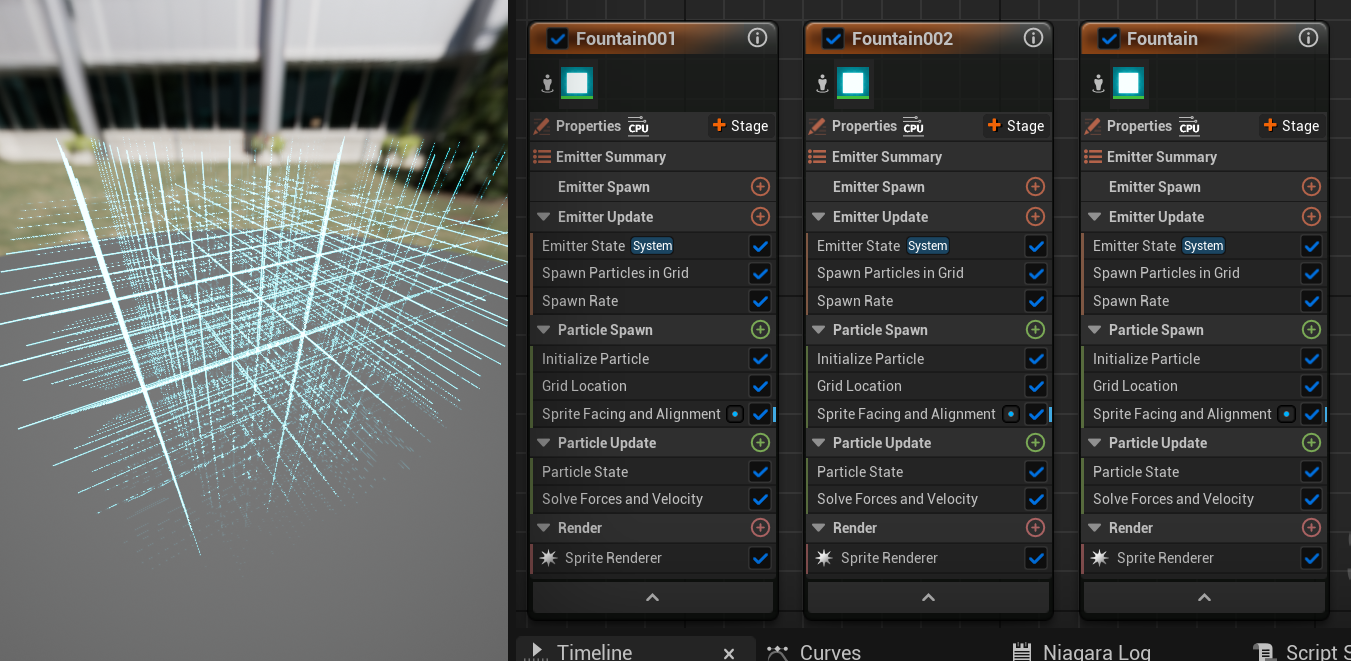Screen dimensions: 1351x661
Task: Collapse Fountain emitter stack with bottom chevron
Action: pos(1204,597)
